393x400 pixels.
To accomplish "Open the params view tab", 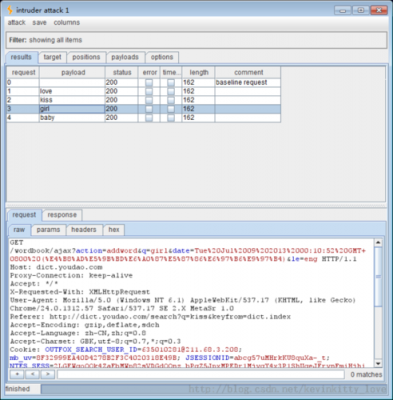I will pyautogui.click(x=48, y=230).
